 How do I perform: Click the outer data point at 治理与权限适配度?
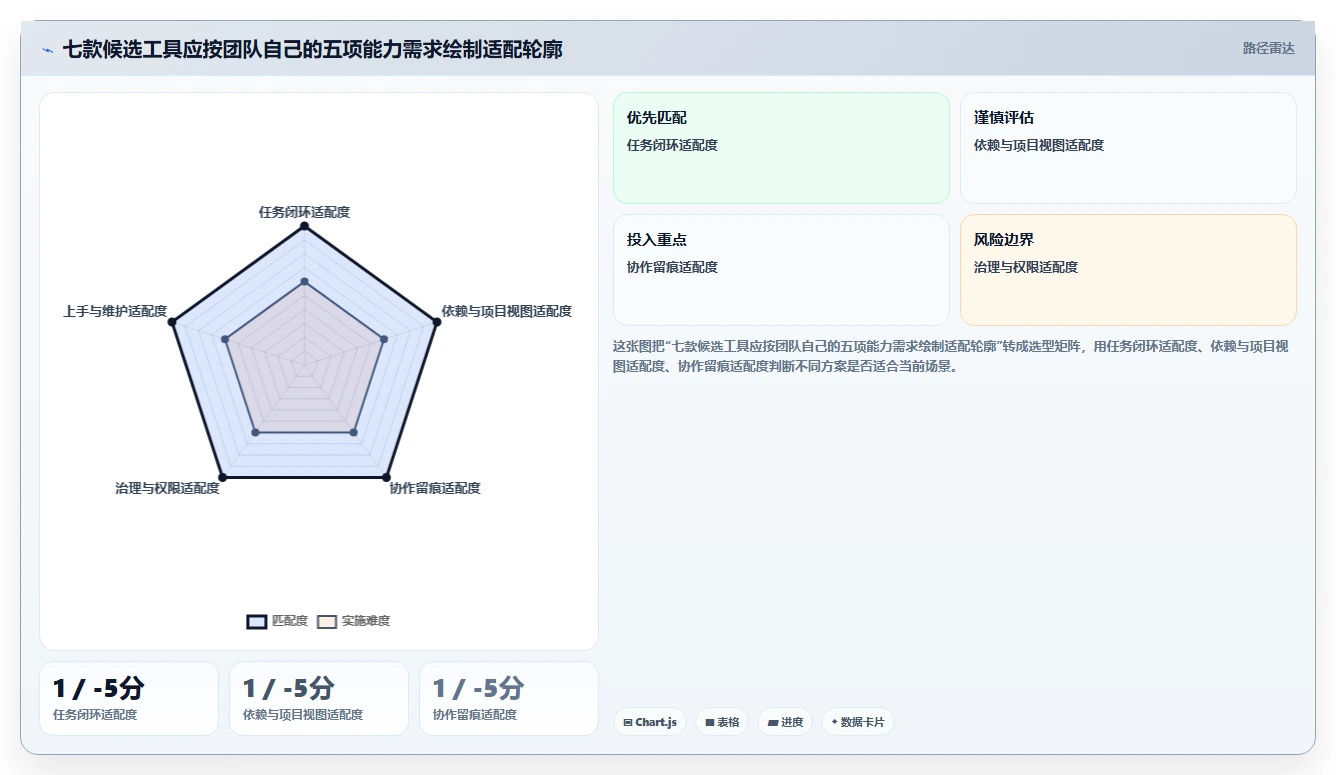tap(221, 478)
